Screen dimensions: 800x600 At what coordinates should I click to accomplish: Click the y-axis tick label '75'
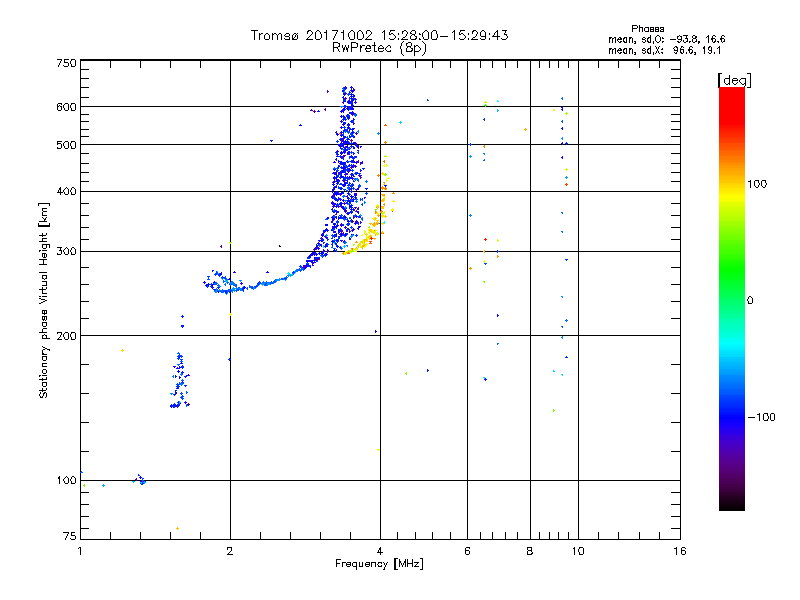[x=70, y=536]
